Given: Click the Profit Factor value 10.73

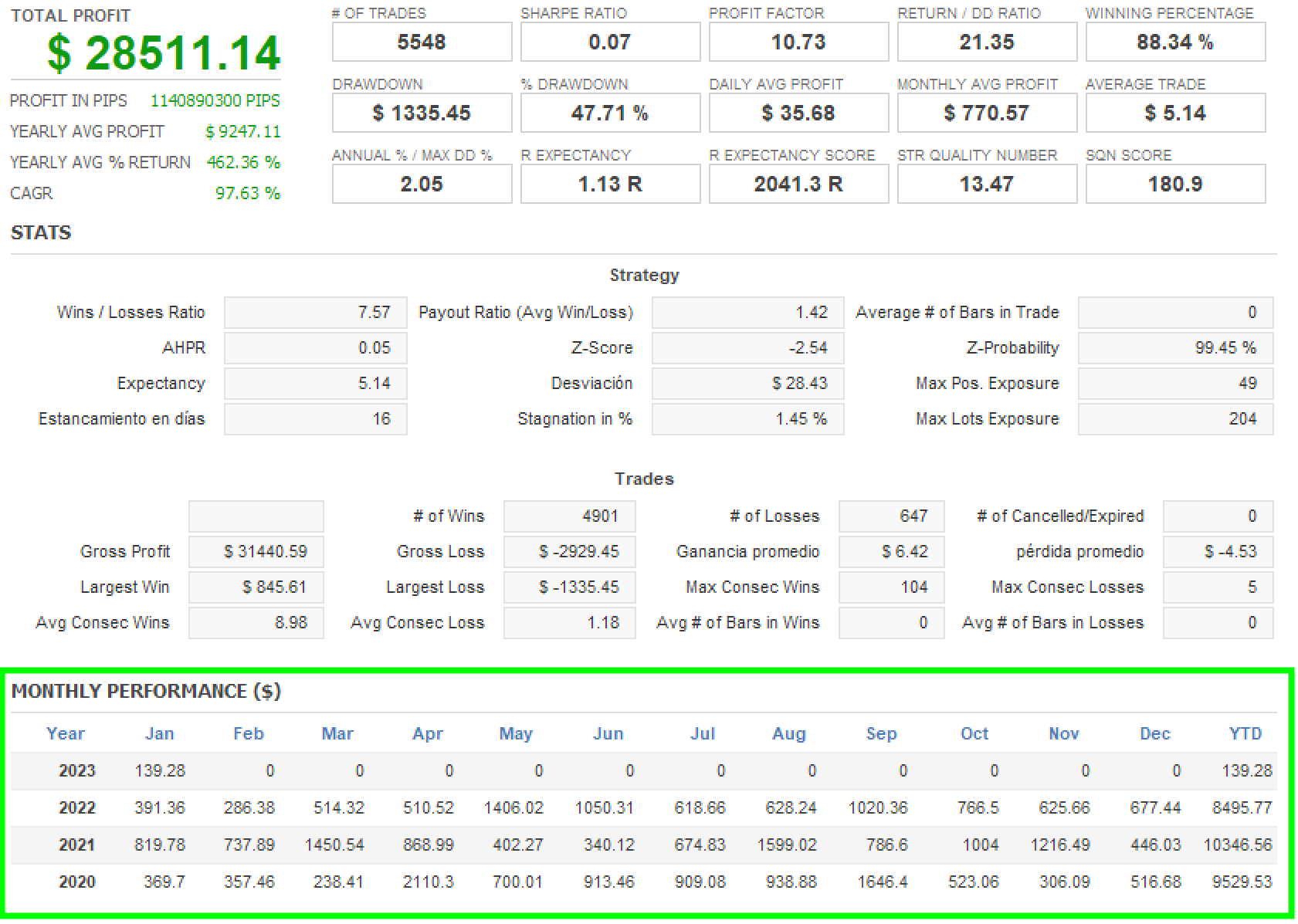Looking at the screenshot, I should point(798,42).
